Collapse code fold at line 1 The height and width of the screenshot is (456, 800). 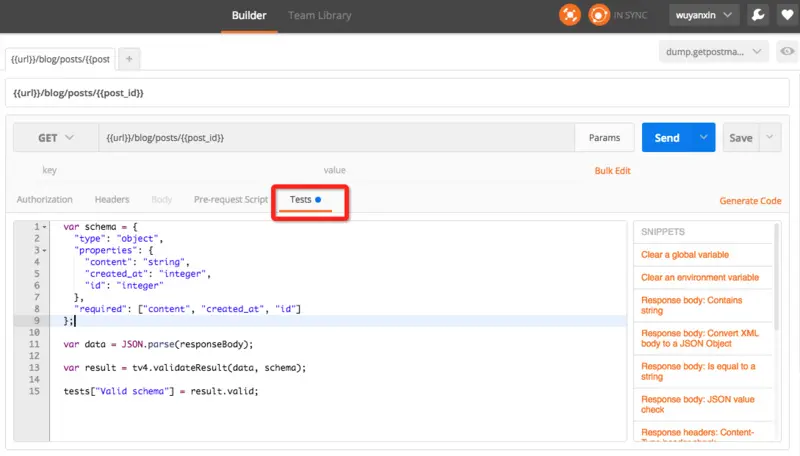(44, 227)
